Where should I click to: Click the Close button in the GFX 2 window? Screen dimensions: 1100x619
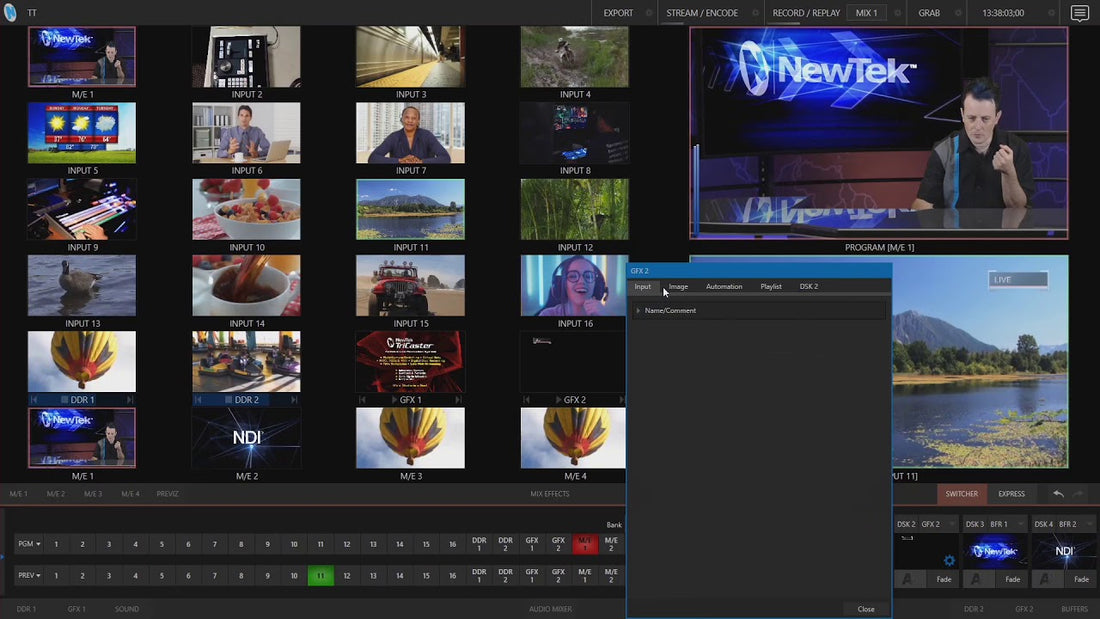[x=865, y=608]
